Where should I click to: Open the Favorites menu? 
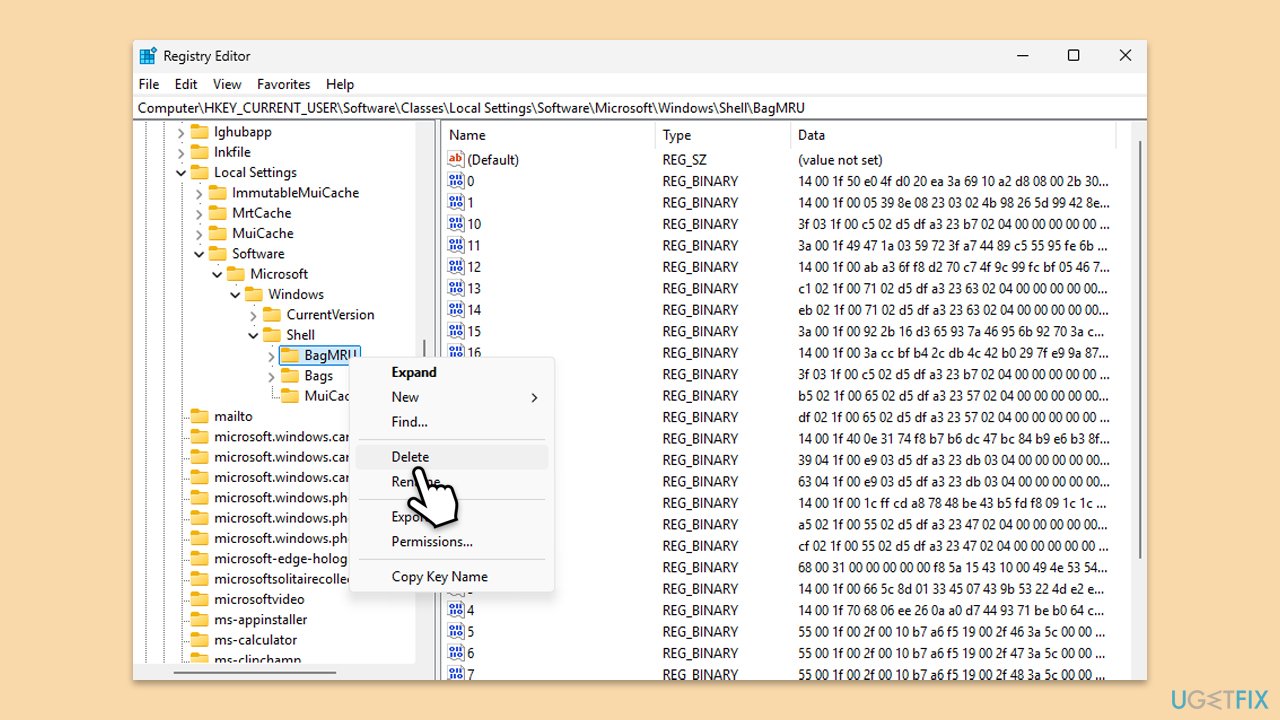(283, 84)
